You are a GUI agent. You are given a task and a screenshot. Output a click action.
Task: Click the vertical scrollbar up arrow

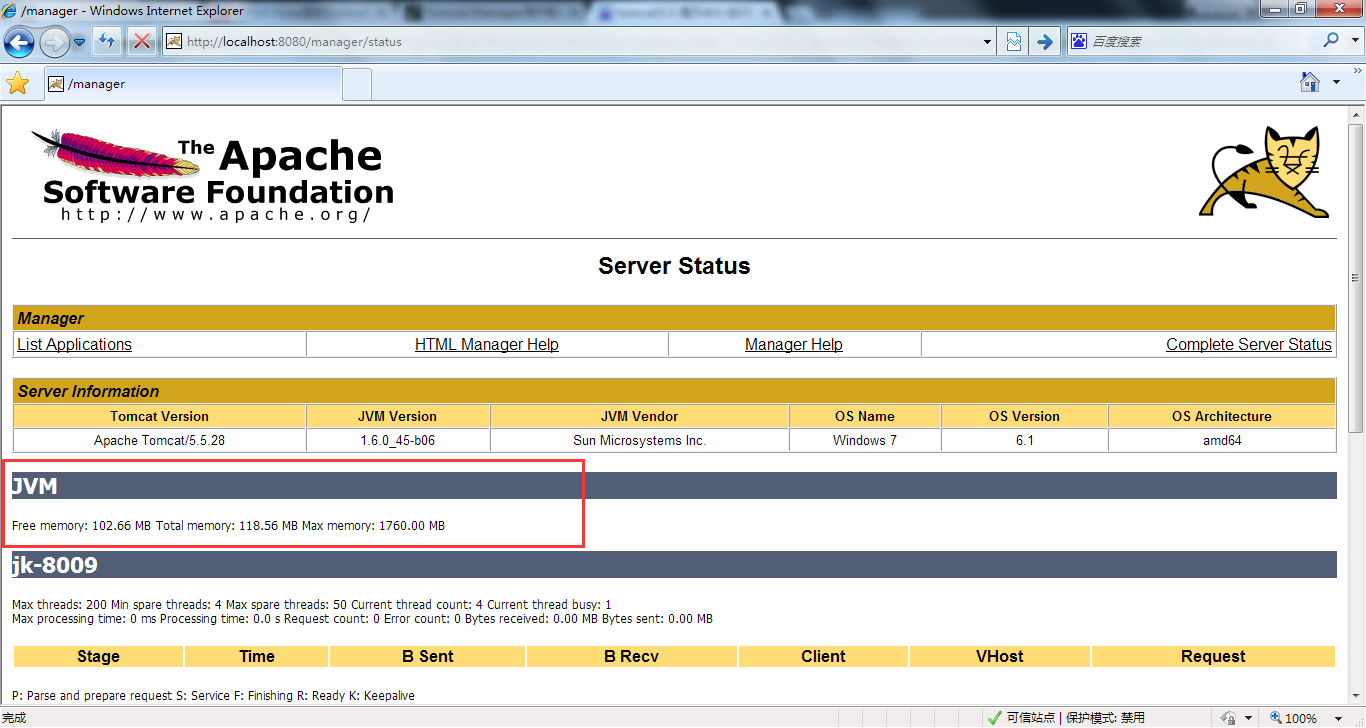coord(1356,113)
